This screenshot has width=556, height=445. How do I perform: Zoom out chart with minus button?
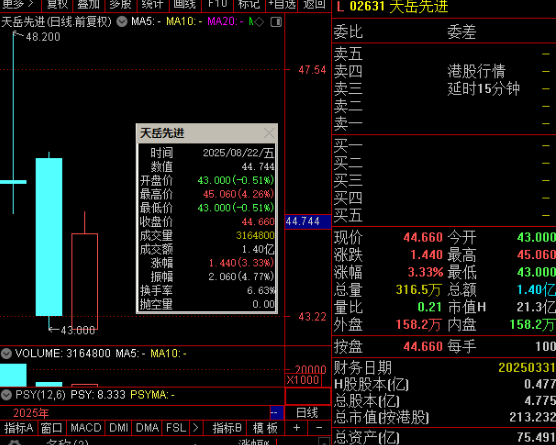click(x=319, y=428)
